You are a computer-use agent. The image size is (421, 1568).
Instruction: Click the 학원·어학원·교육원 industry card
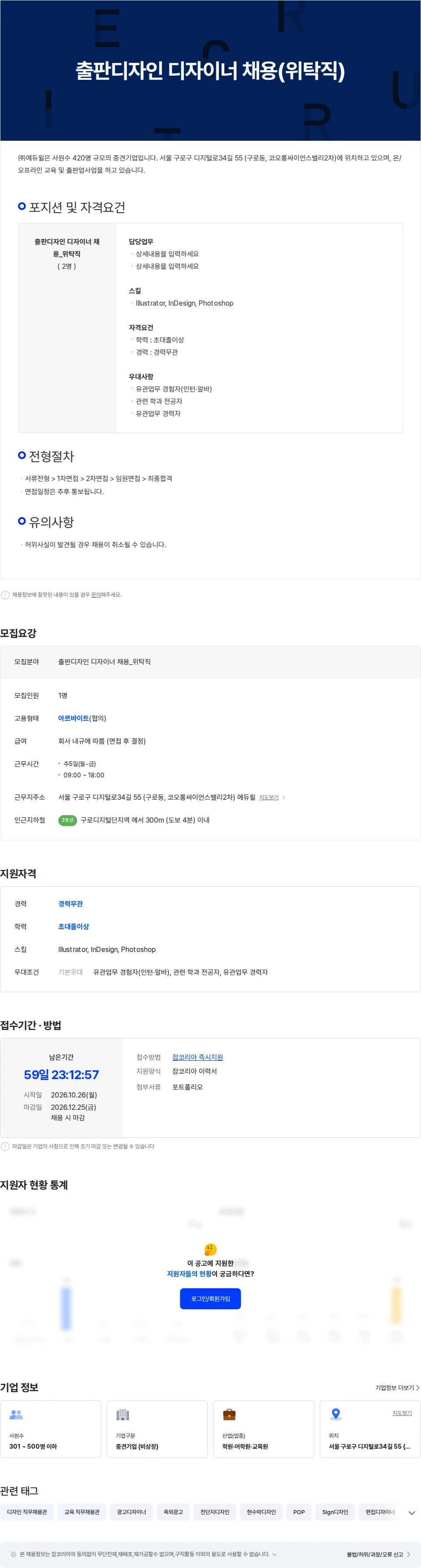pos(264,1429)
